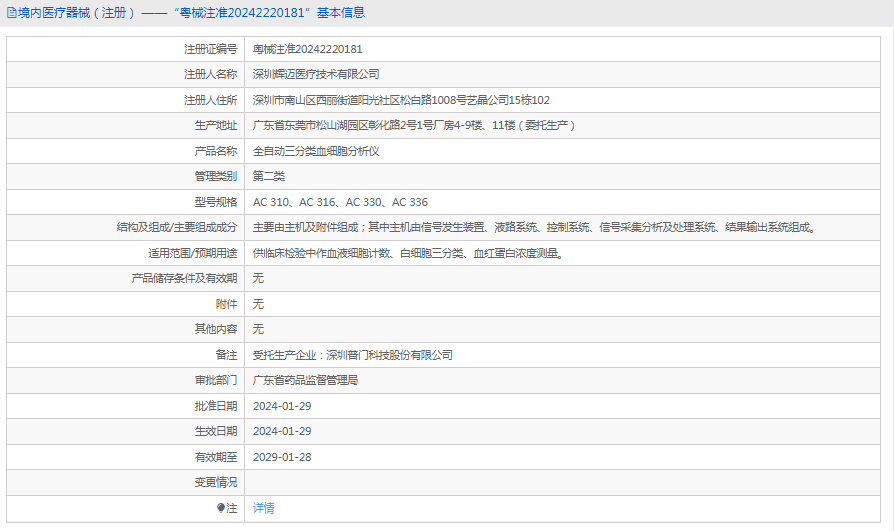The image size is (894, 531).
Task: Open the 详情 link
Action: 263,508
